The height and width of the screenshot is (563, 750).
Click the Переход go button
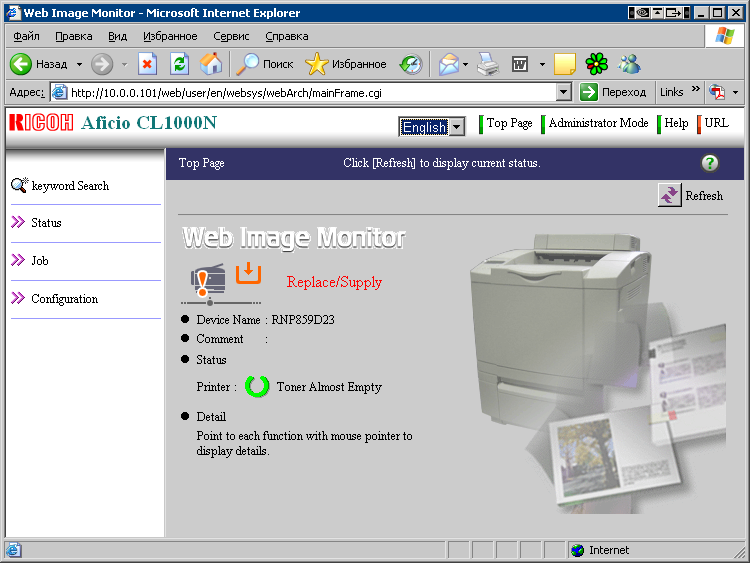pos(613,92)
